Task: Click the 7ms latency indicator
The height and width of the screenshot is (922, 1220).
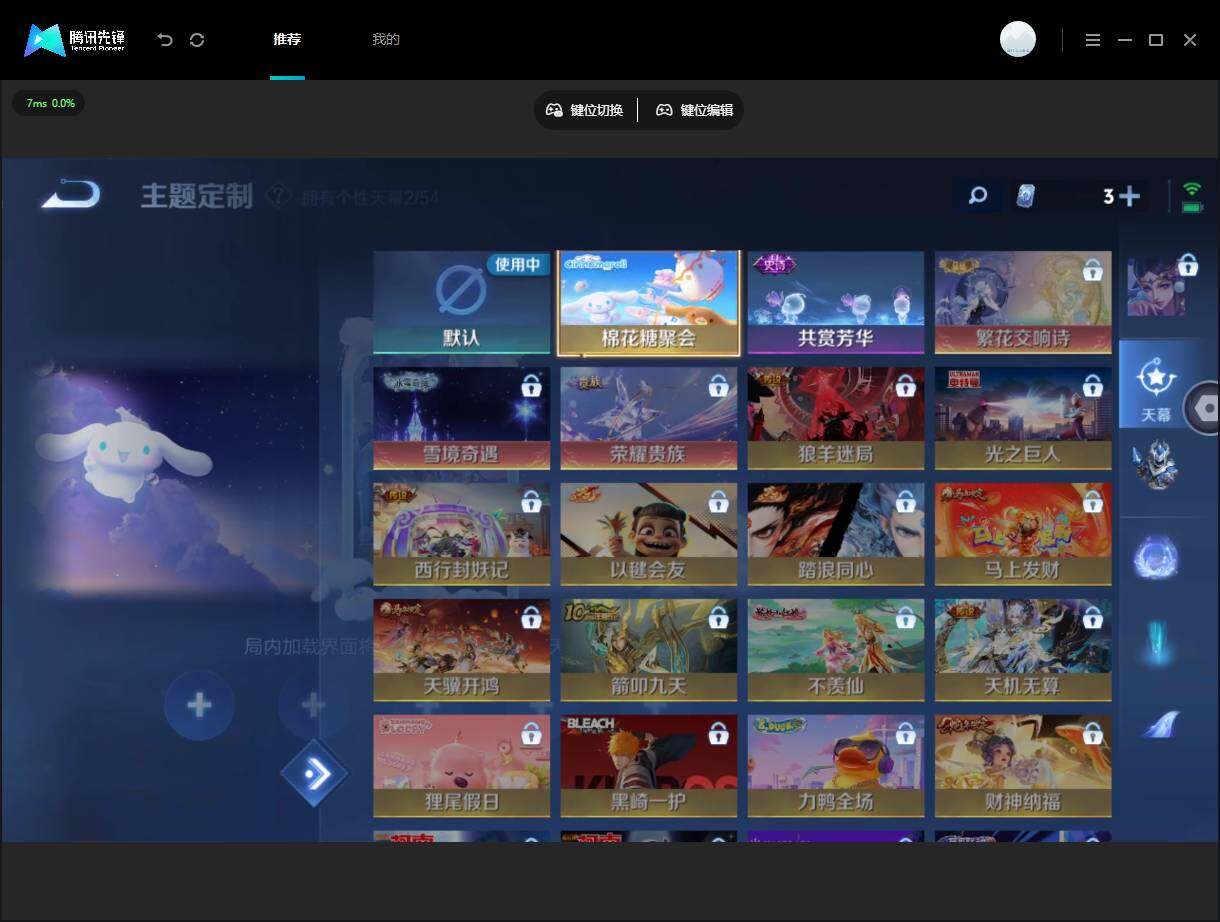Action: 49,103
